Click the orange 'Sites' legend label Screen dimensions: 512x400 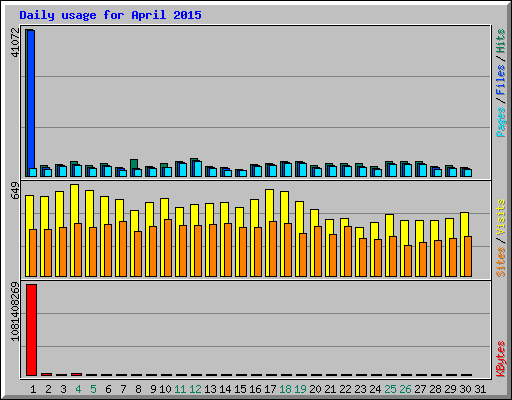tap(501, 262)
